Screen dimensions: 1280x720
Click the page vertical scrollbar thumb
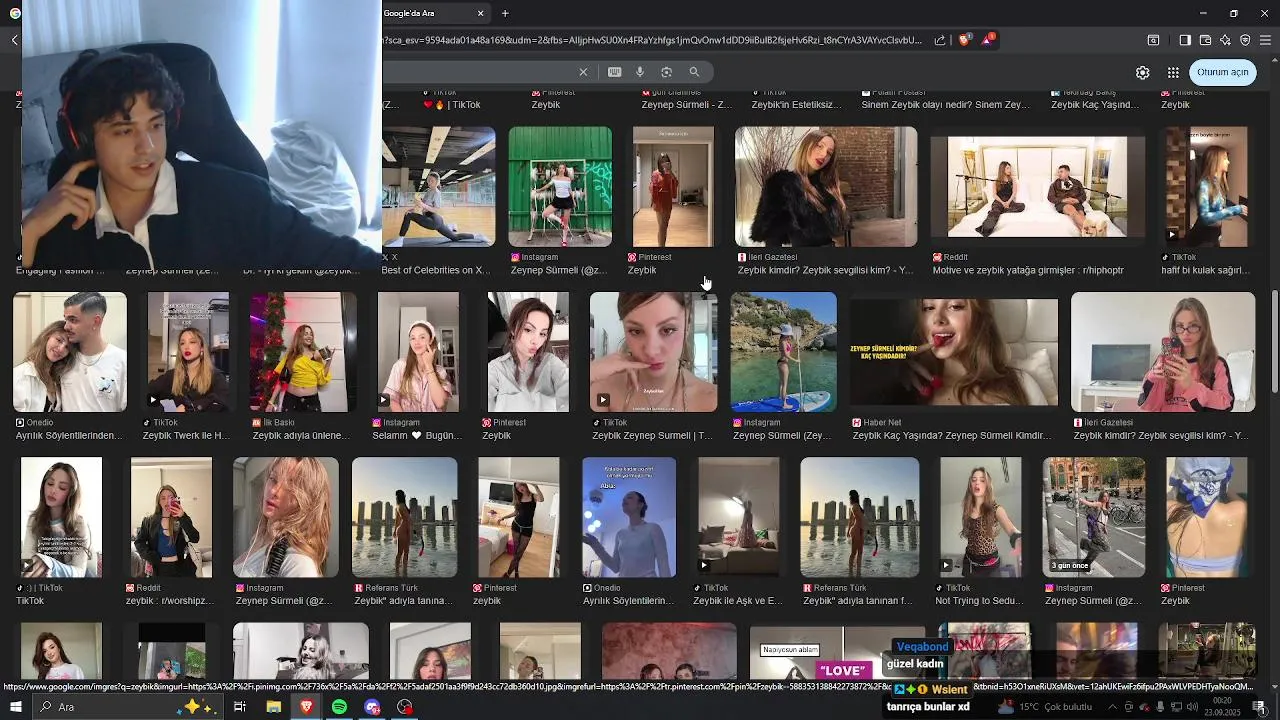(x=1274, y=342)
